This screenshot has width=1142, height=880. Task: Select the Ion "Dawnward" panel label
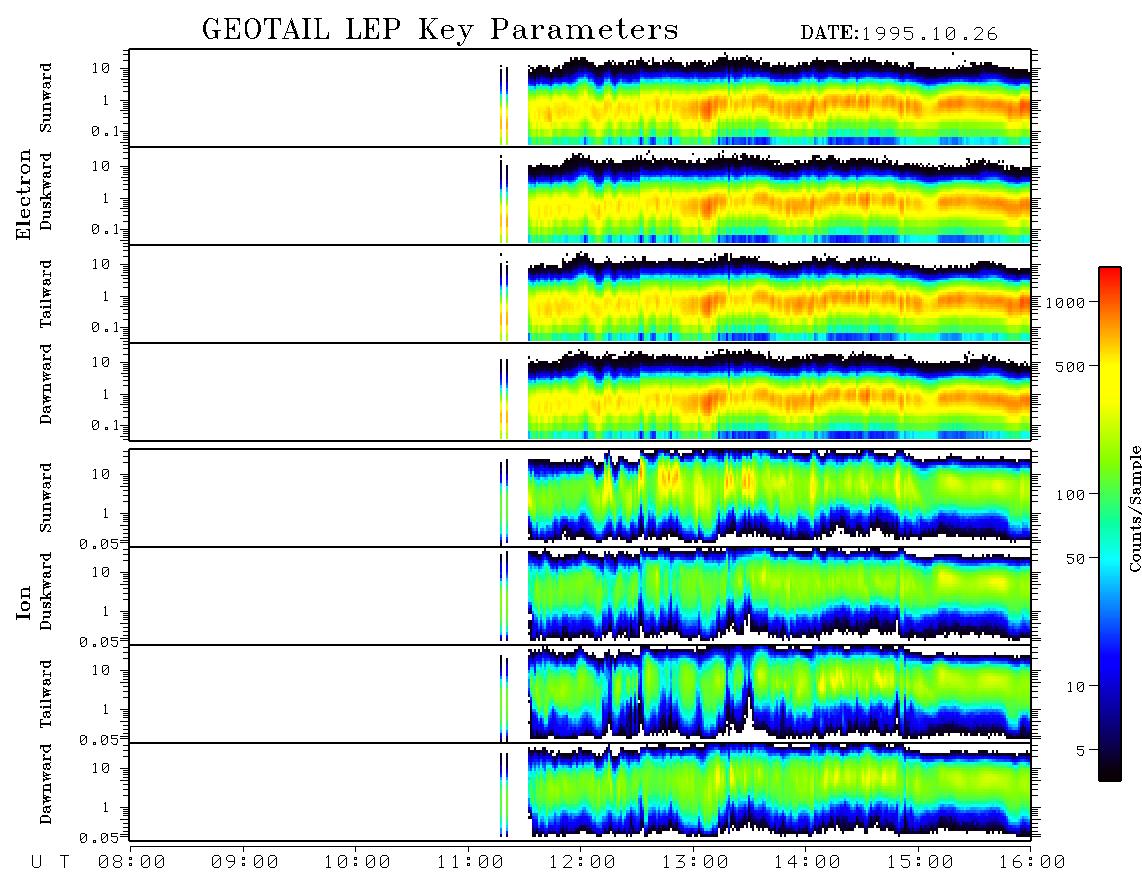tap(46, 784)
